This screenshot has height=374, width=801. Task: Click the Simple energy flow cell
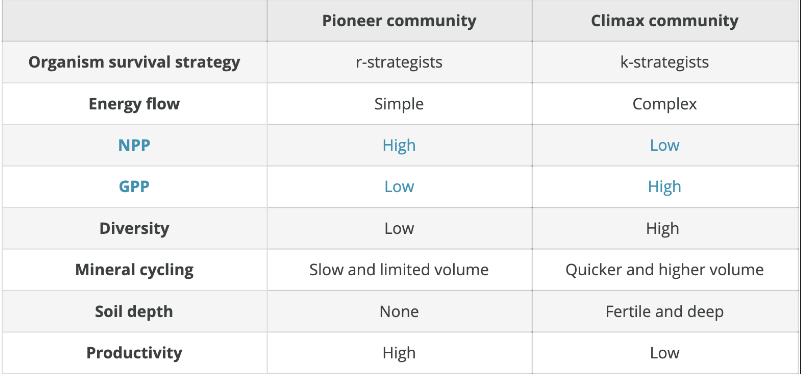[x=399, y=104]
